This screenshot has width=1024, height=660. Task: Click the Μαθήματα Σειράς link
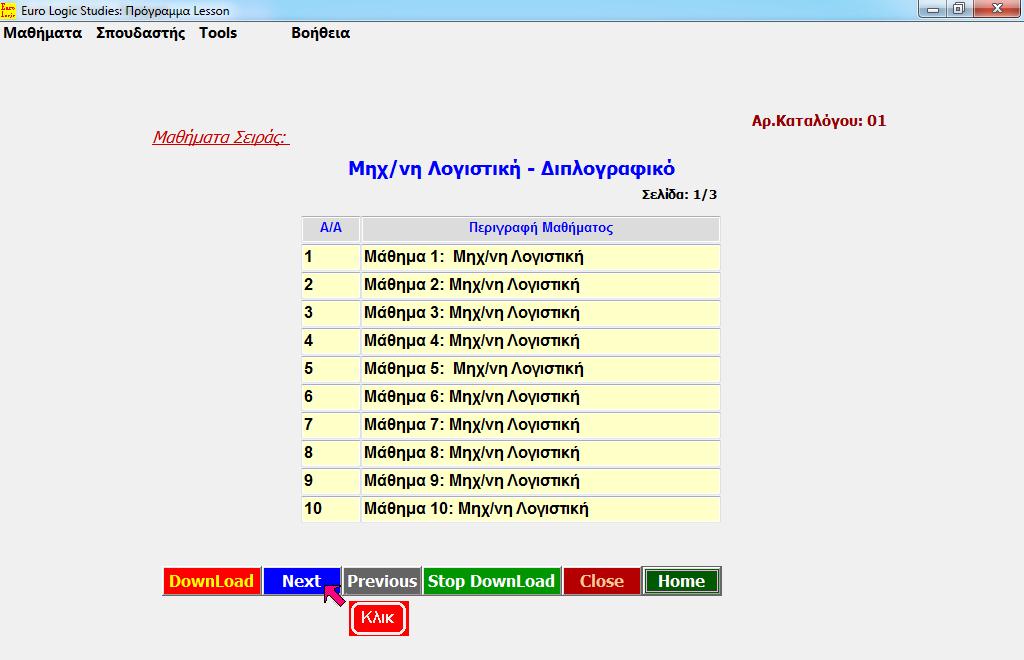[x=220, y=137]
